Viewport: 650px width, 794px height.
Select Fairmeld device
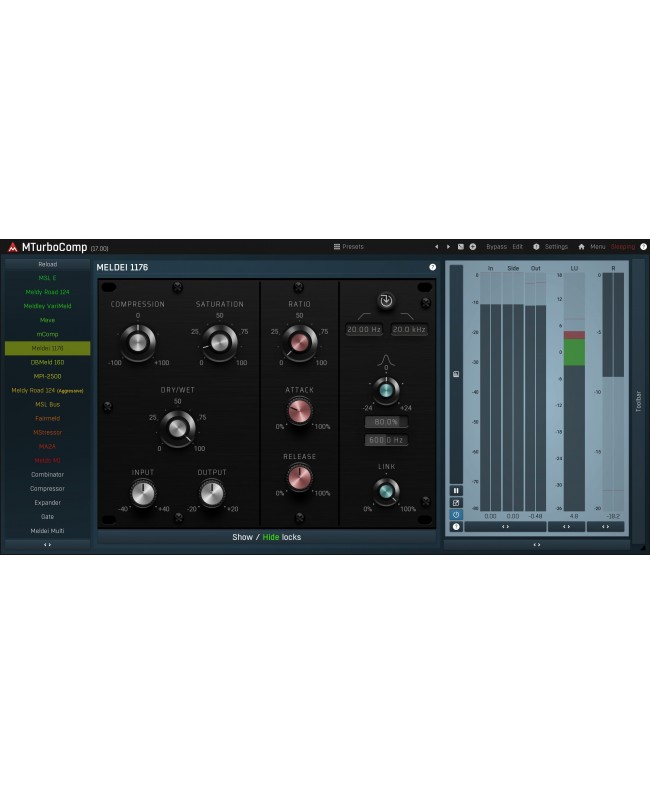(x=48, y=419)
